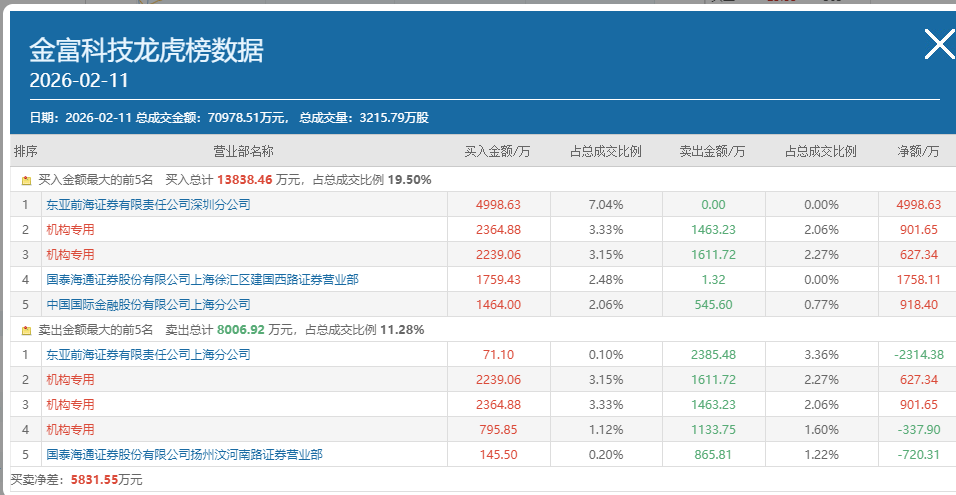Click the 1.32 sell amount cell
956x495 pixels.
click(713, 280)
